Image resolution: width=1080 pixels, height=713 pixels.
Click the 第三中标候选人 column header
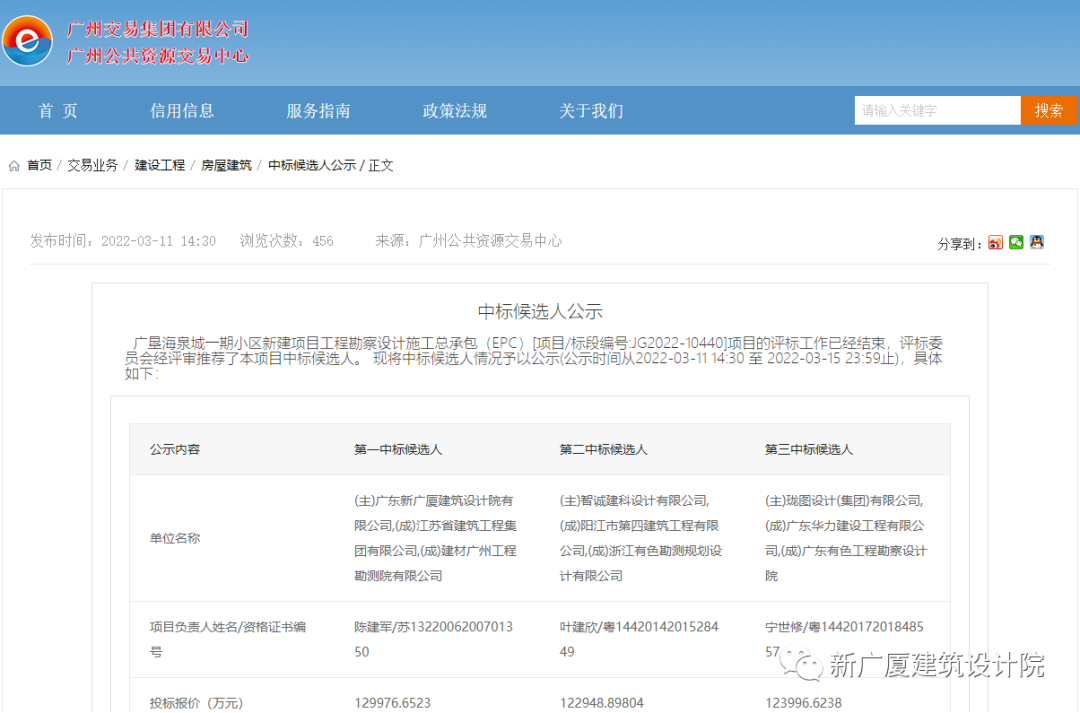pos(809,450)
